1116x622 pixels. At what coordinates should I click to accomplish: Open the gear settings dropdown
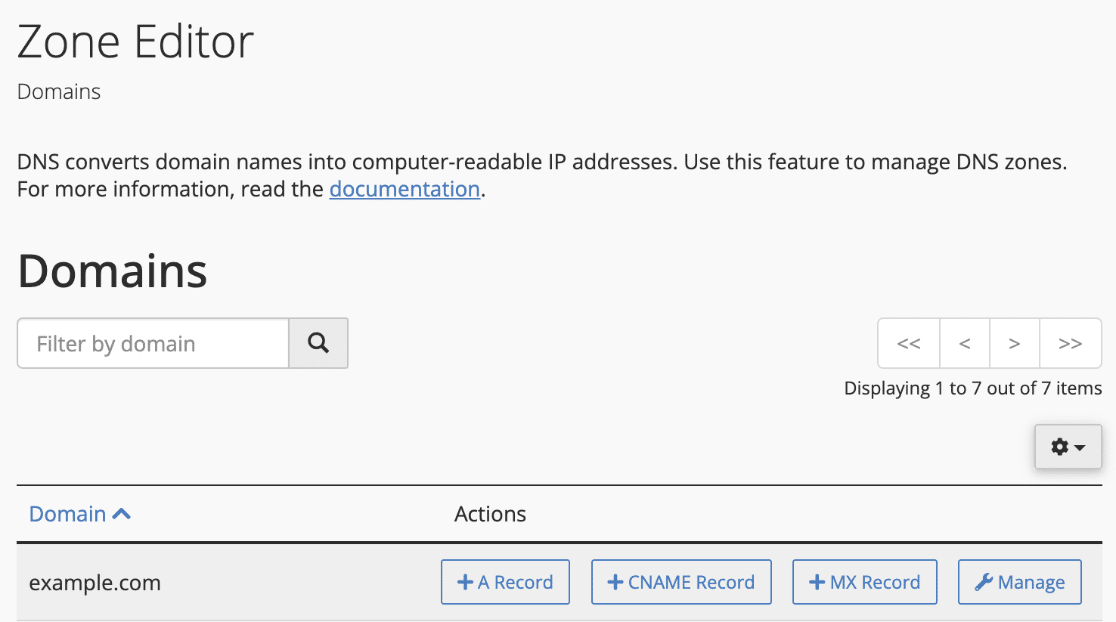click(1068, 447)
